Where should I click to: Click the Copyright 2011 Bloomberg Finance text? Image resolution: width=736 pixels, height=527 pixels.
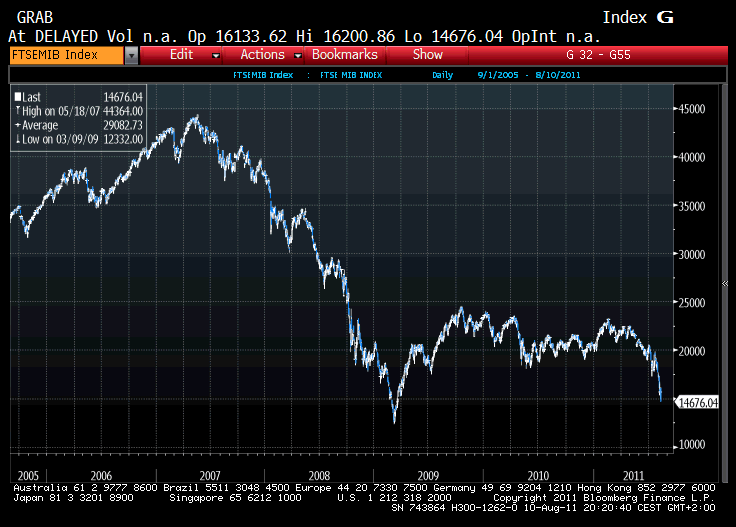(604, 498)
